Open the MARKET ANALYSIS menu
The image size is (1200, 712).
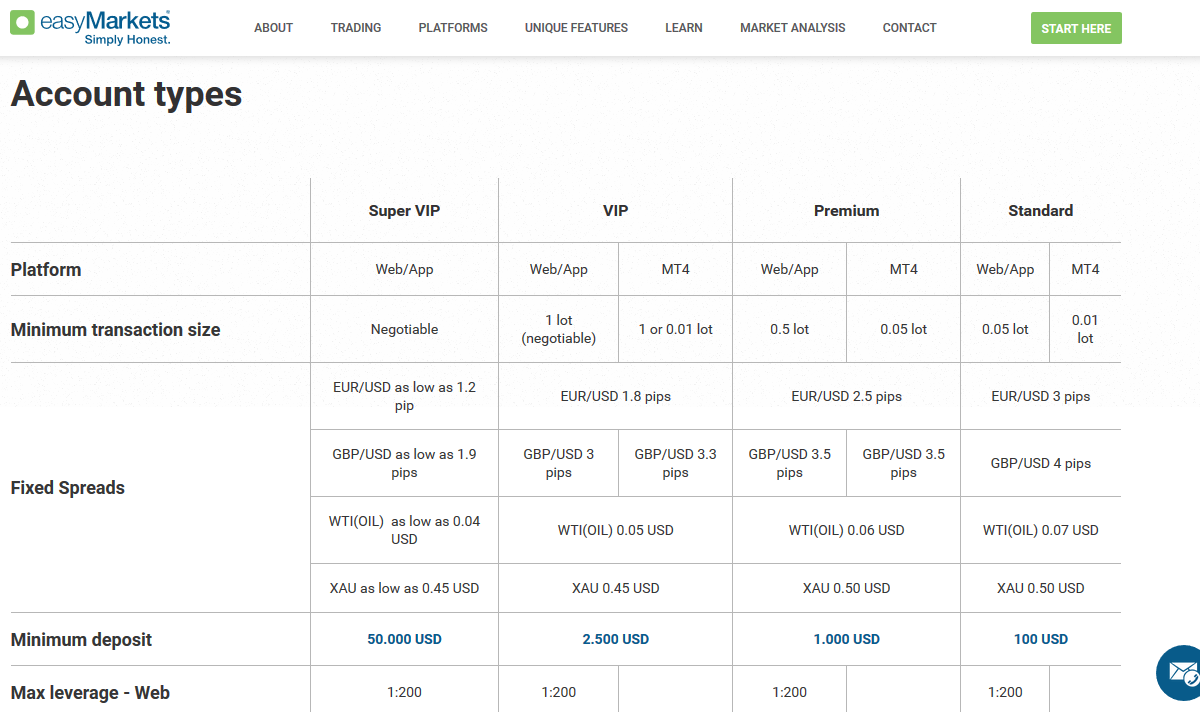tap(793, 28)
